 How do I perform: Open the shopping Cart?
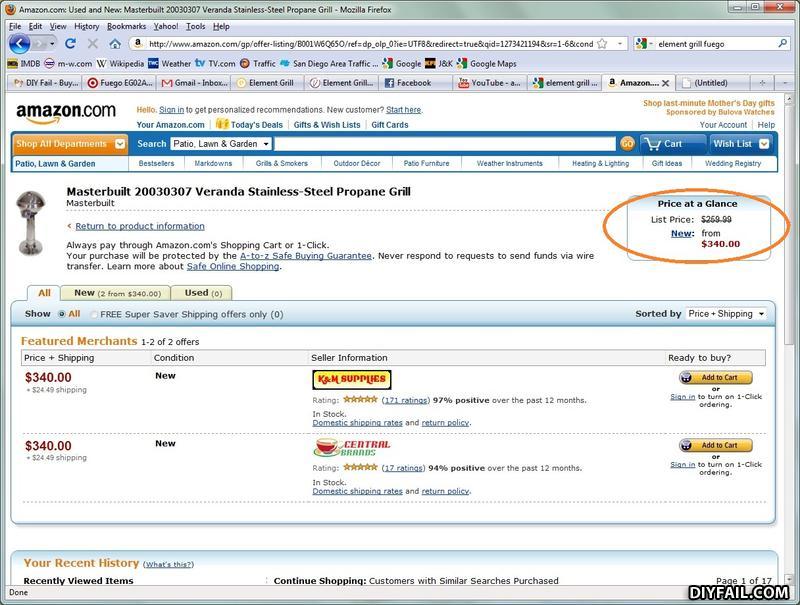click(x=673, y=144)
